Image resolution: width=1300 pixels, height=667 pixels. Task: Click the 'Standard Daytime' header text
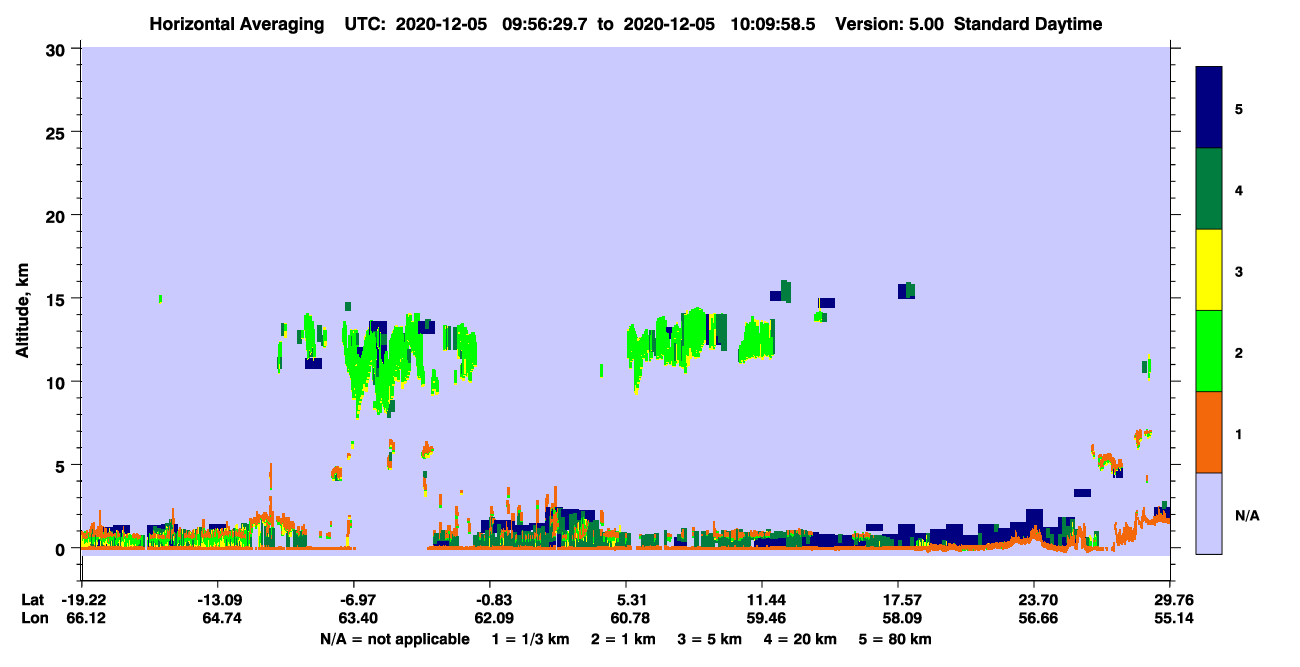pos(1028,24)
